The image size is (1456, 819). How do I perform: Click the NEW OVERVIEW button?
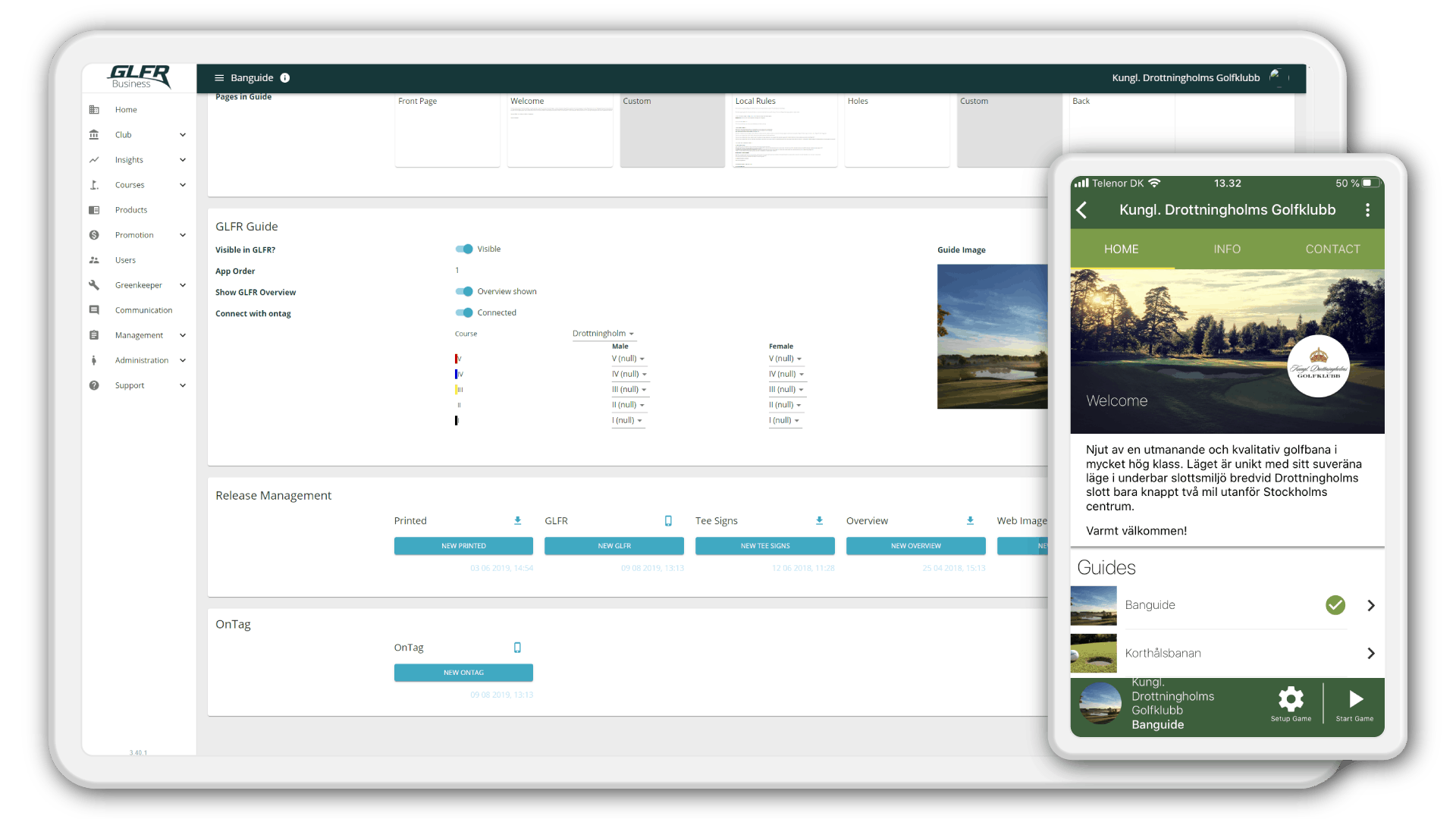coord(916,546)
